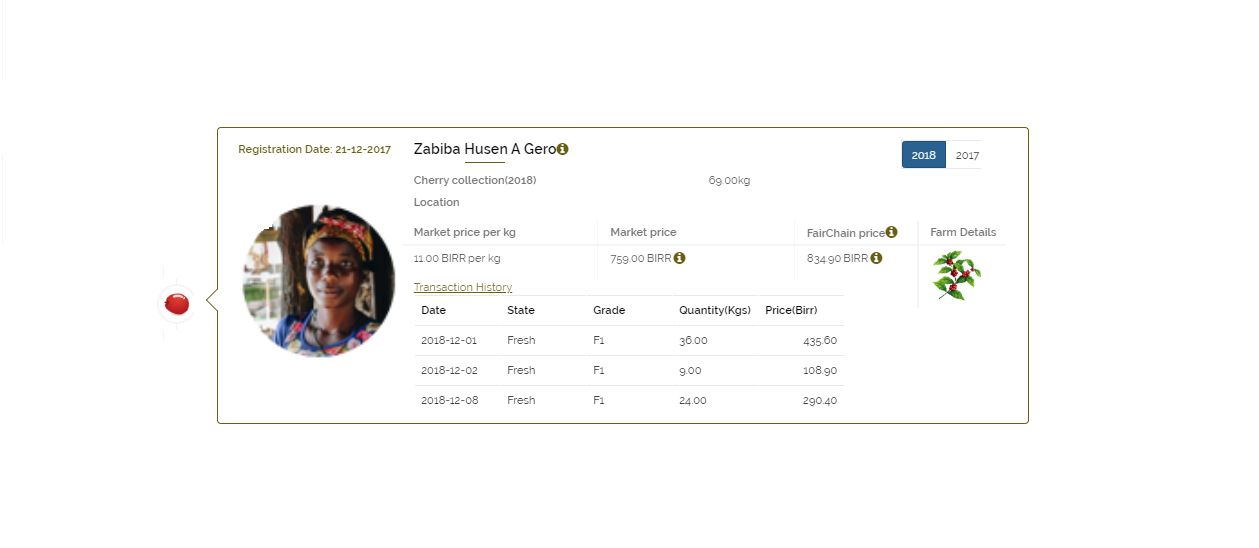The width and height of the screenshot is (1259, 548).
Task: Switch to the 2017 year tab
Action: [966, 155]
